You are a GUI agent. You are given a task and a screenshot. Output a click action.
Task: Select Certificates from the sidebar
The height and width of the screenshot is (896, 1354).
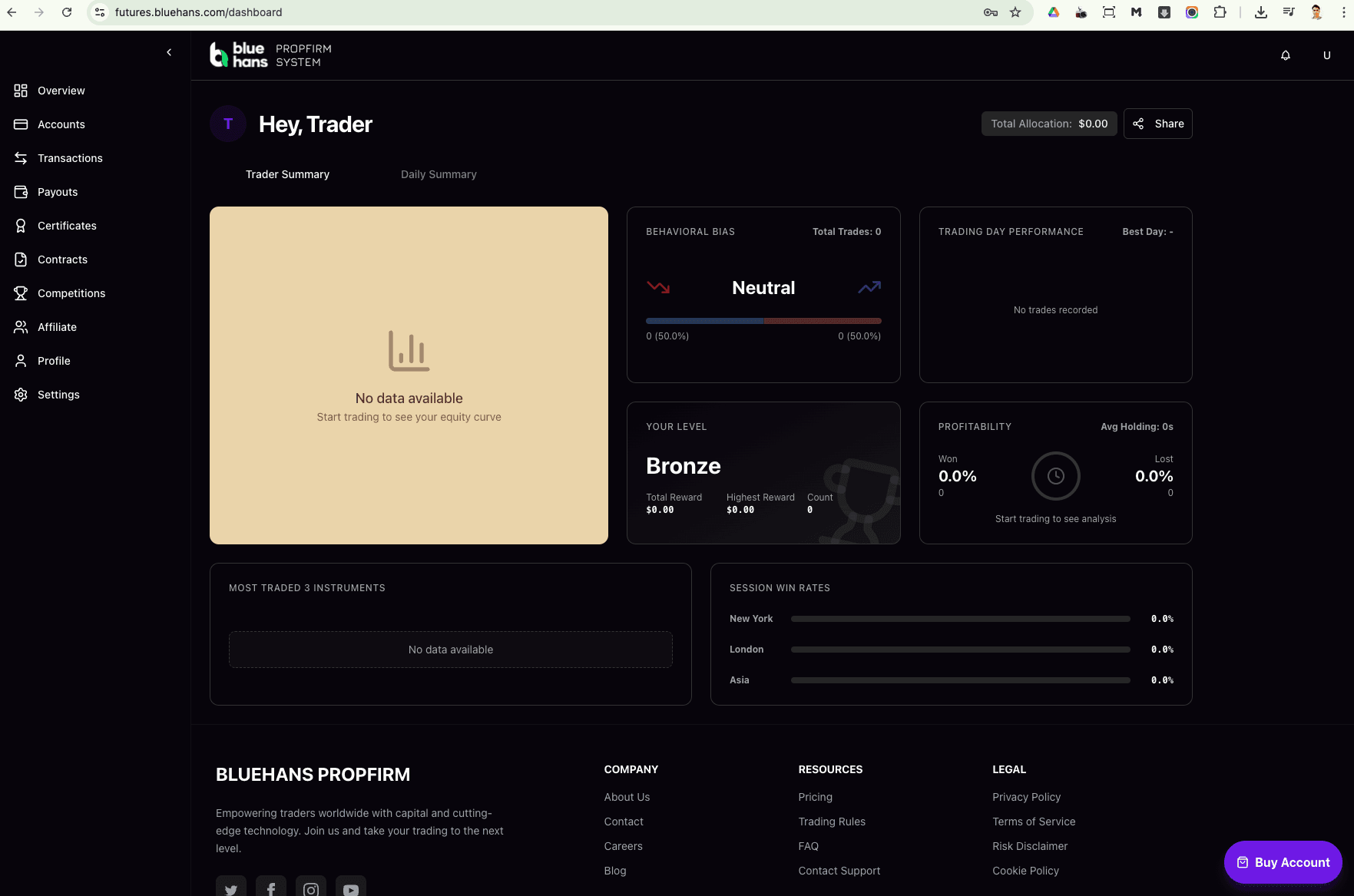point(67,225)
